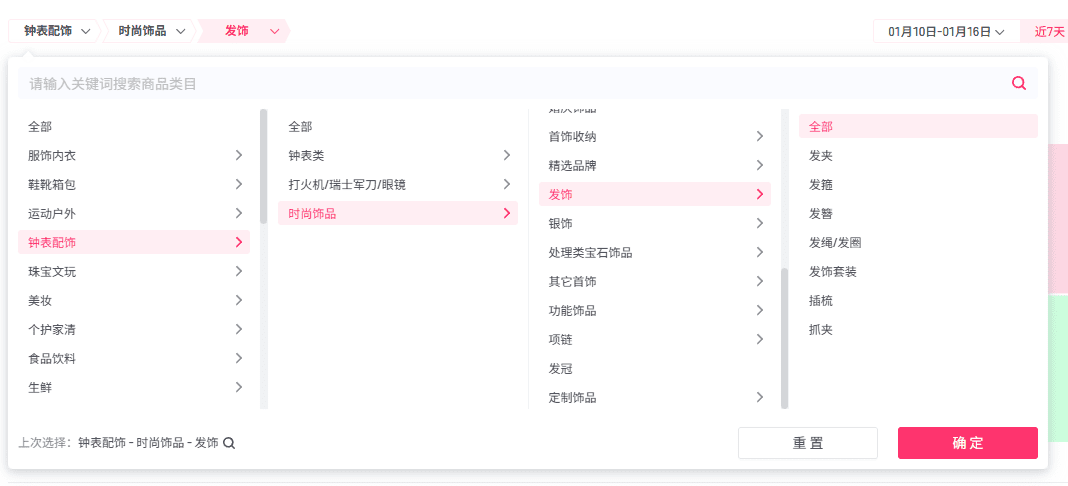Type in the category keyword search field
Viewport: 1068px width, 486px height.
click(500, 84)
